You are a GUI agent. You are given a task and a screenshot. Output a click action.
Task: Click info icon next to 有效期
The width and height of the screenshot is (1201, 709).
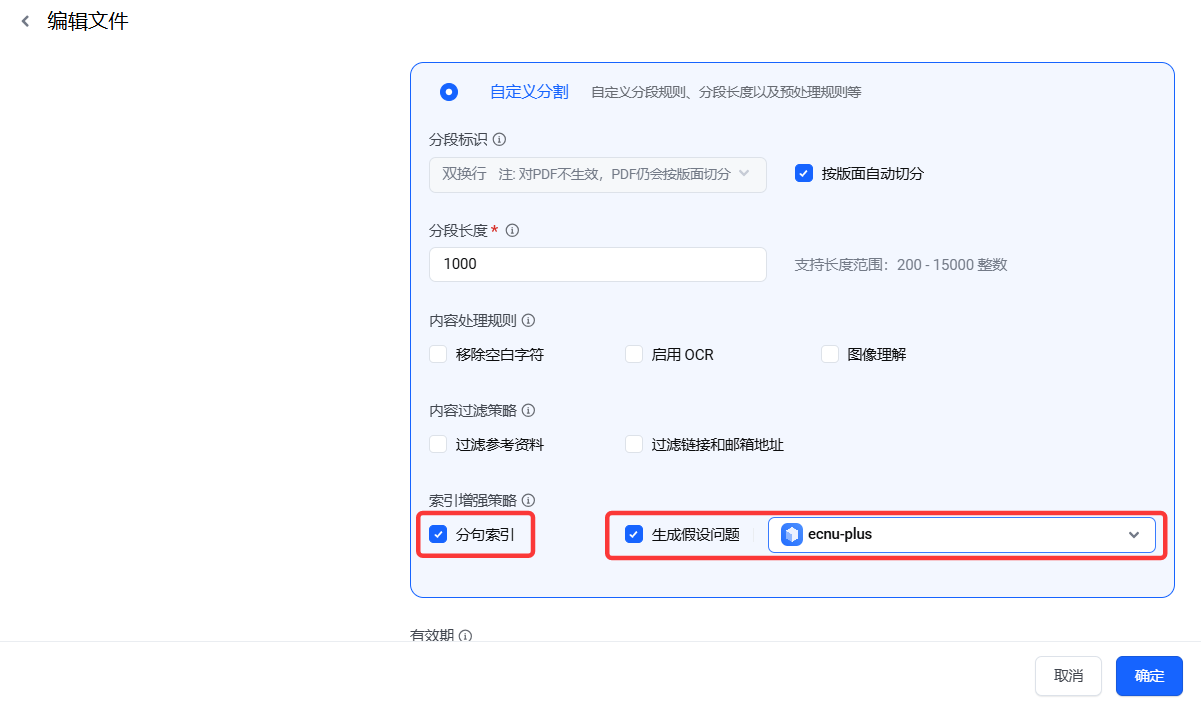pos(465,636)
